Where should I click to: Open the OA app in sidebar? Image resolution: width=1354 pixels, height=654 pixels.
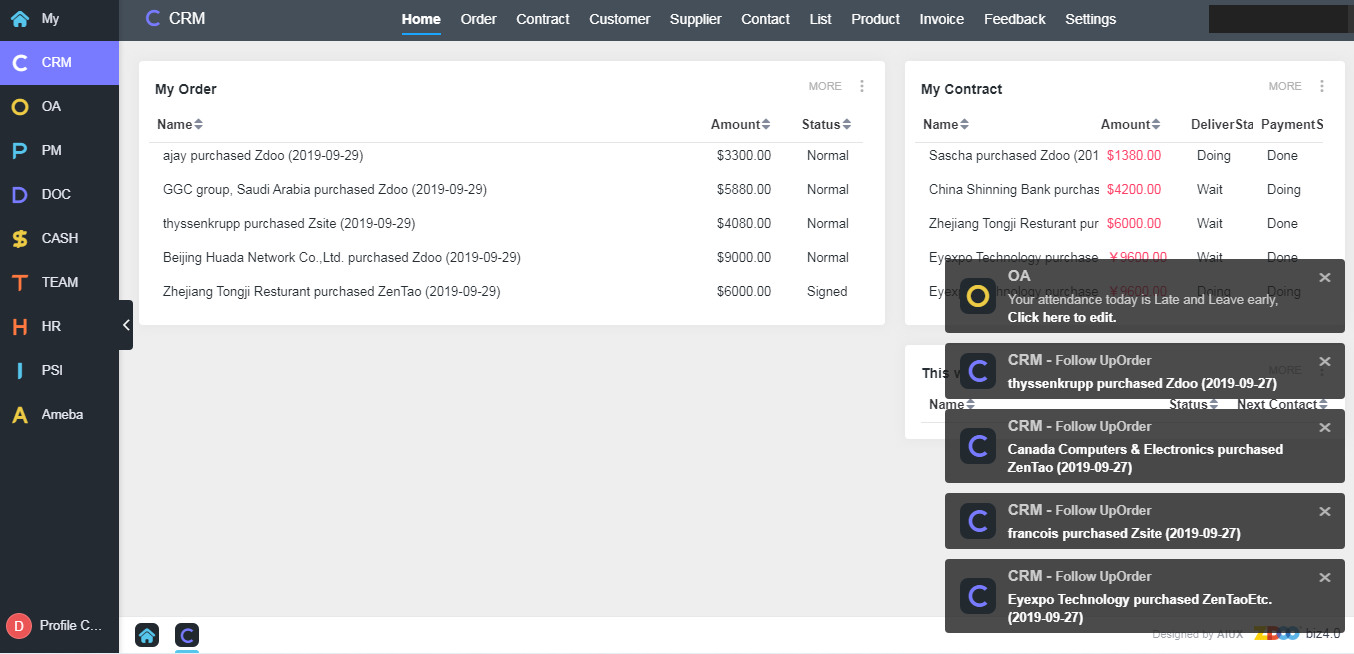tap(59, 106)
